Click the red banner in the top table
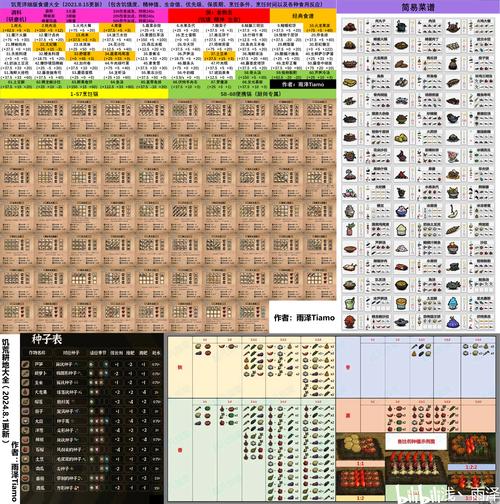Viewport: 500px width, 504px height. pos(219,16)
